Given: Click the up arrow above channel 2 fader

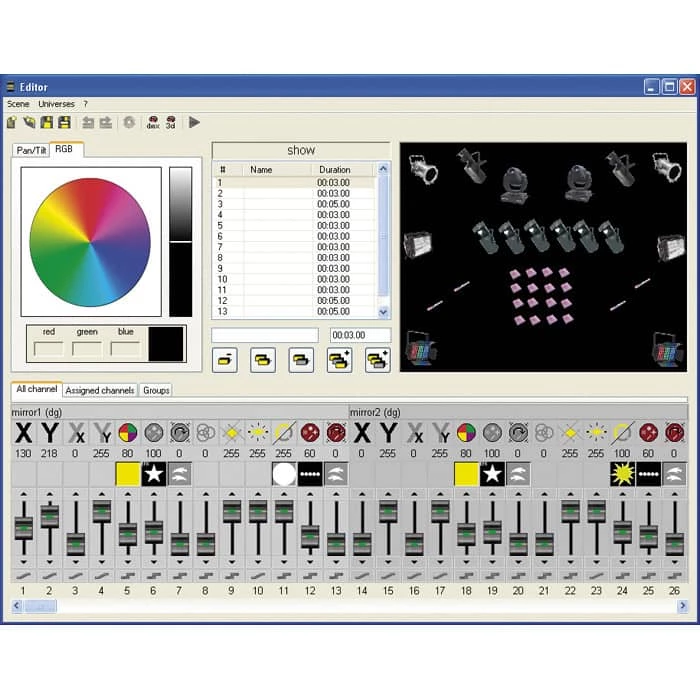Looking at the screenshot, I should coord(50,494).
